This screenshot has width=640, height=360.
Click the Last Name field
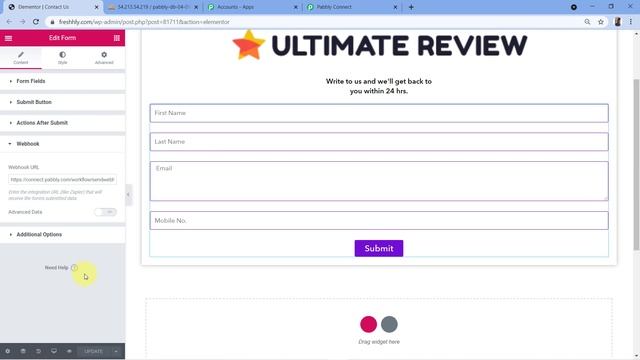point(379,142)
